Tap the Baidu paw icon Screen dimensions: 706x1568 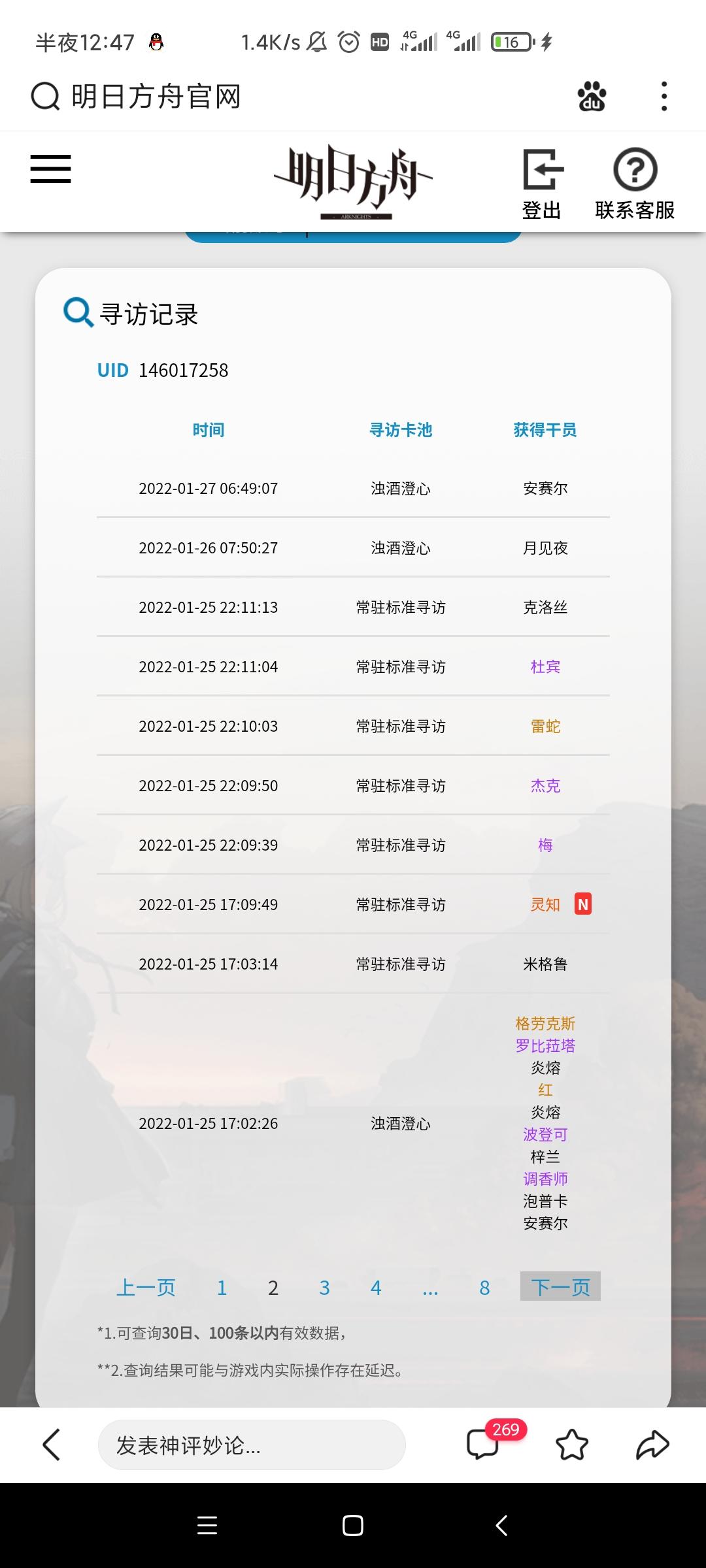pos(592,97)
